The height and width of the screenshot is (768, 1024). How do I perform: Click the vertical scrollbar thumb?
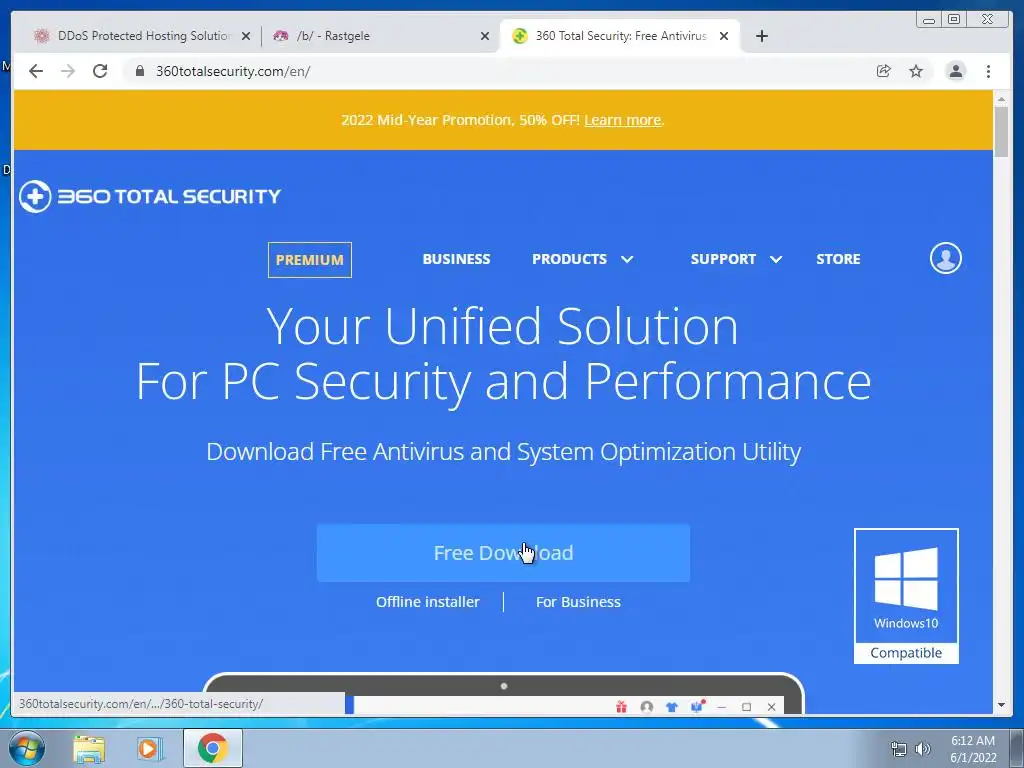pos(1001,131)
